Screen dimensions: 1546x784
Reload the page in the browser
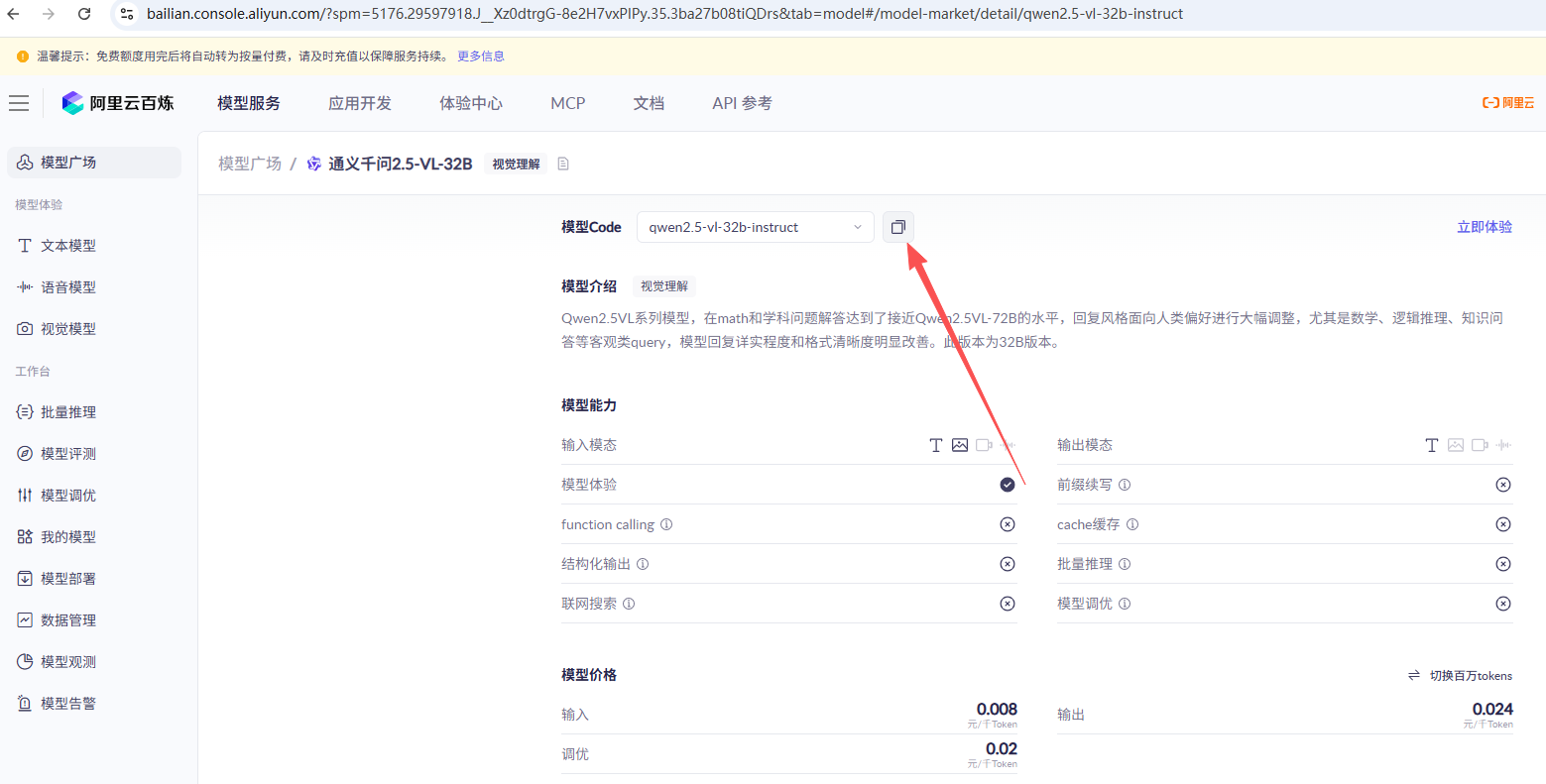tap(84, 14)
